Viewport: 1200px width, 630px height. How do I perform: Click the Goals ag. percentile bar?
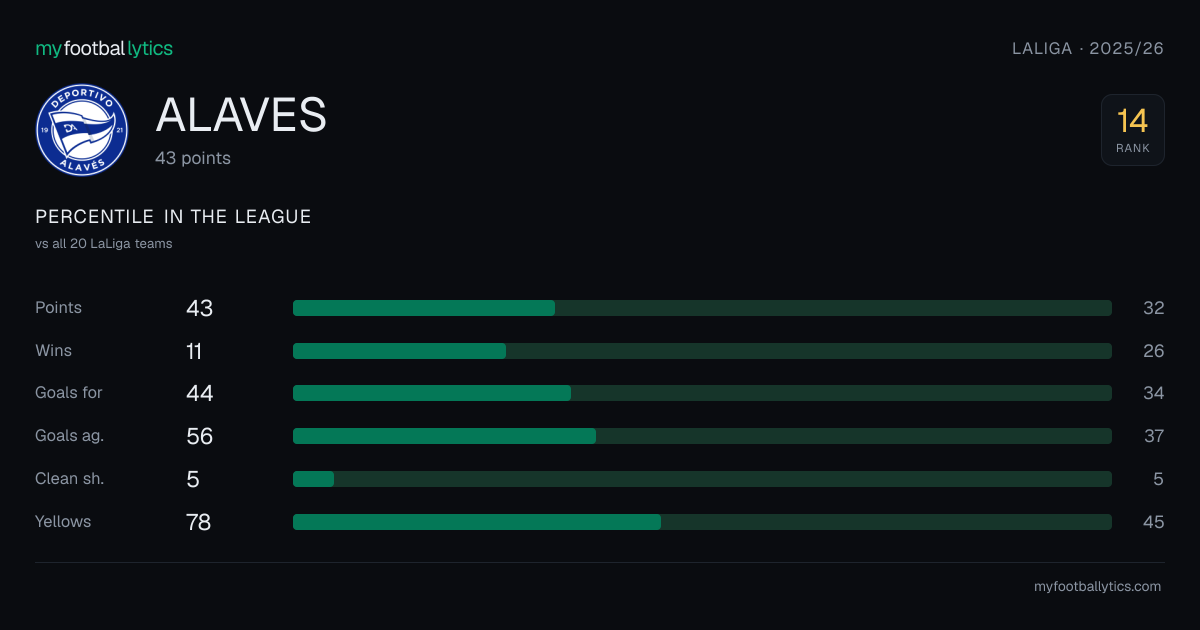click(702, 436)
